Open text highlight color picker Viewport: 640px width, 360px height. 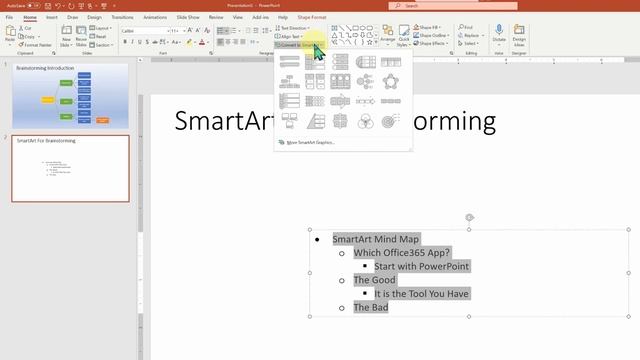click(x=189, y=42)
